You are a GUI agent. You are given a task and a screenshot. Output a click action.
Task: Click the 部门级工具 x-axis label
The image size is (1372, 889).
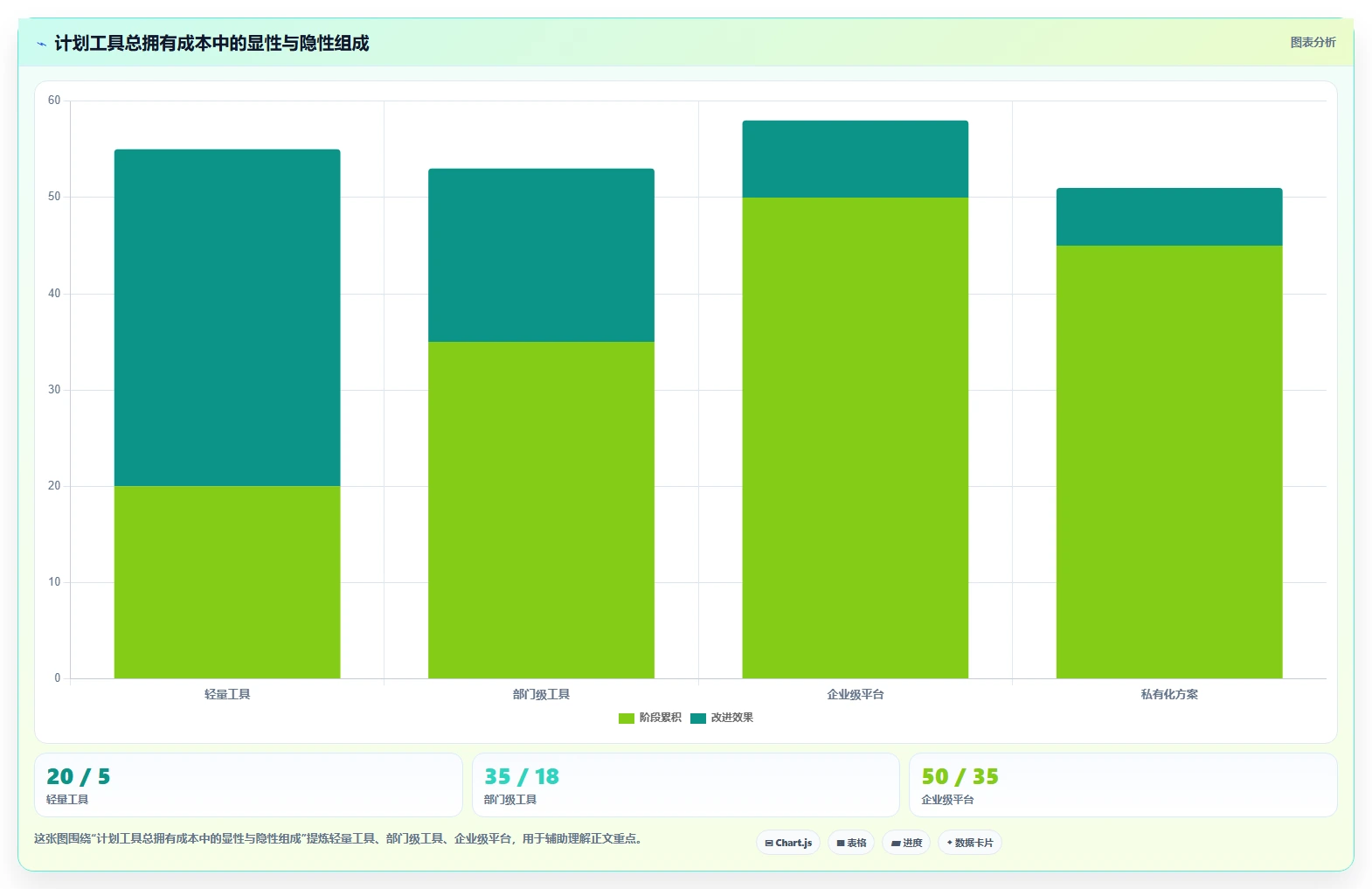[x=541, y=694]
